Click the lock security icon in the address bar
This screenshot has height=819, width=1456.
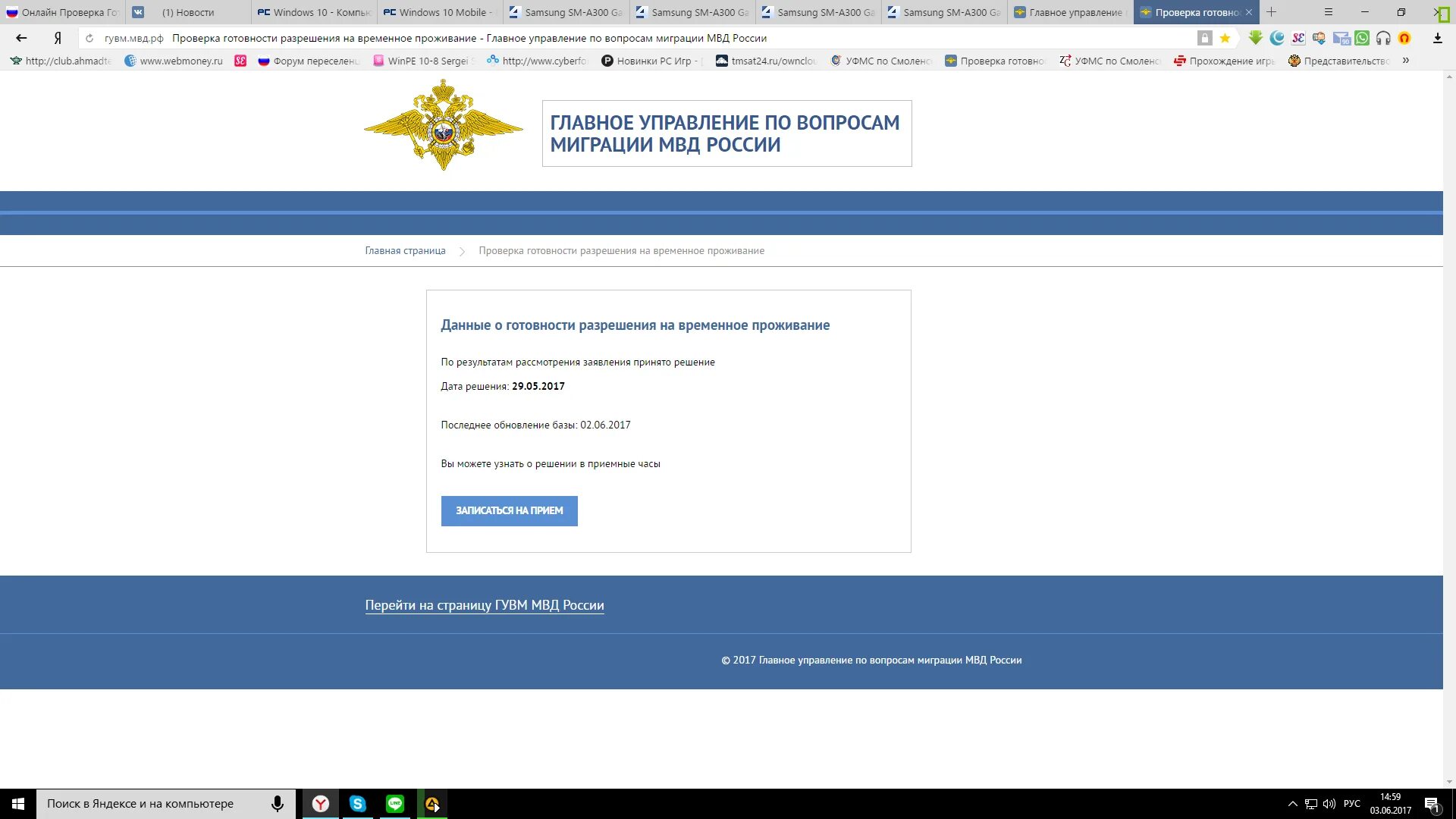point(1204,38)
